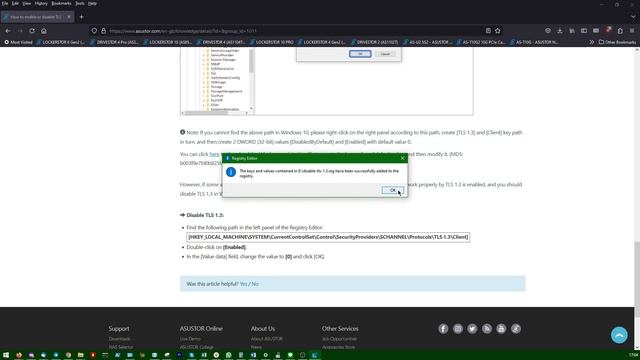Image resolution: width=640 pixels, height=360 pixels.
Task: Open the Accessories Store footer link
Action: point(338,347)
